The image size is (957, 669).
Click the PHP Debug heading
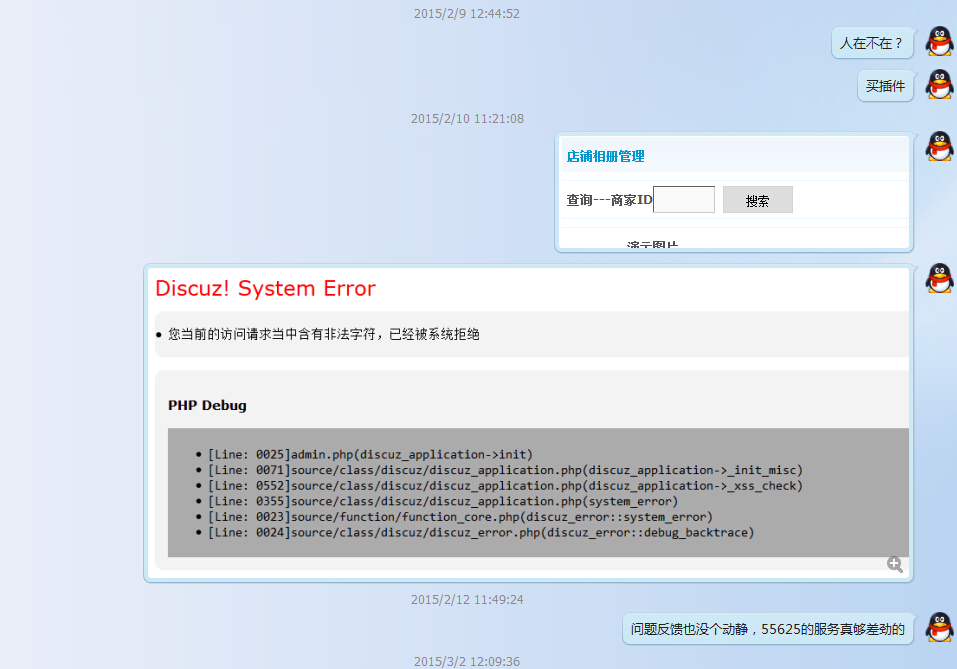click(x=207, y=405)
